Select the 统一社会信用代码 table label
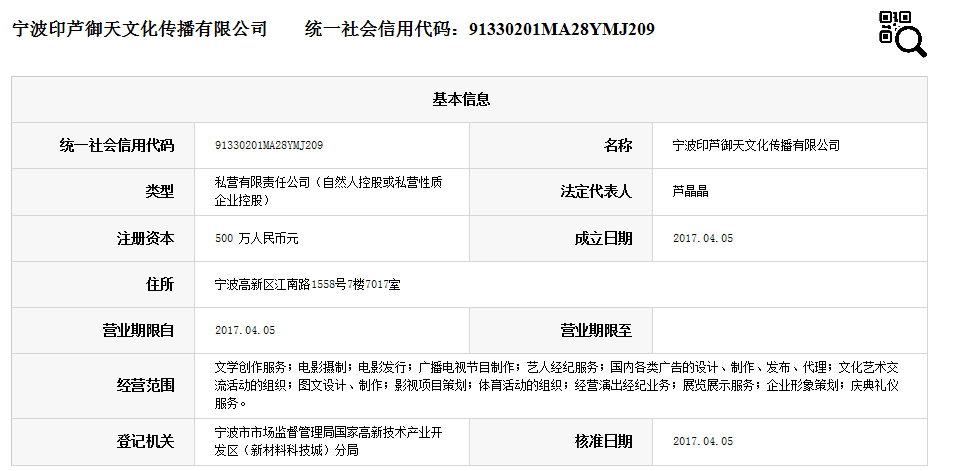Screen dimensions: 978x471 [117, 146]
